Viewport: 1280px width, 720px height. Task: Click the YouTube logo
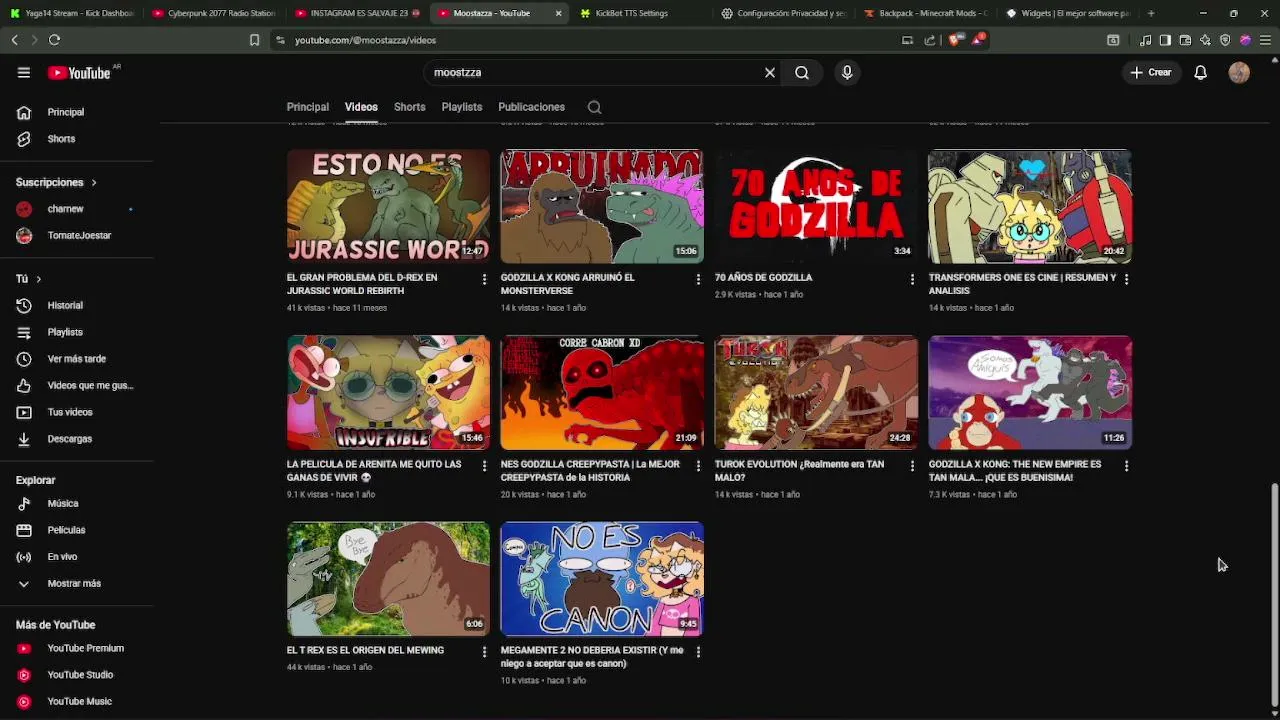79,73
